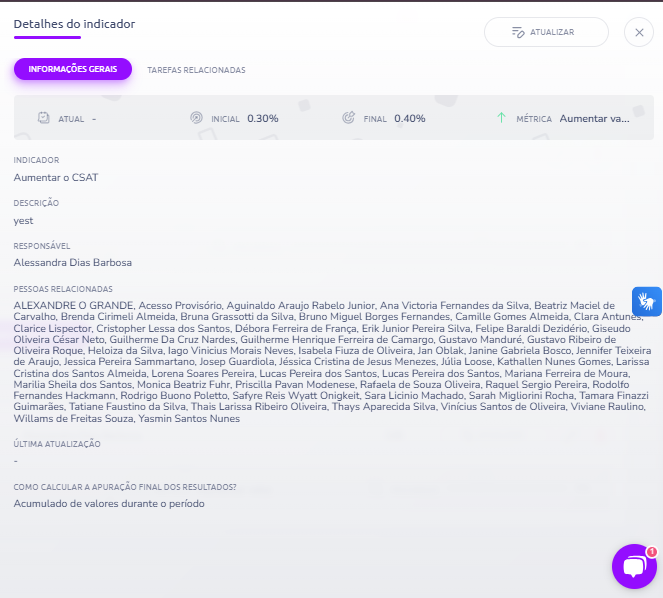Switch to Tarefas Relacionadas tab
Image resolution: width=663 pixels, height=598 pixels.
coord(196,70)
